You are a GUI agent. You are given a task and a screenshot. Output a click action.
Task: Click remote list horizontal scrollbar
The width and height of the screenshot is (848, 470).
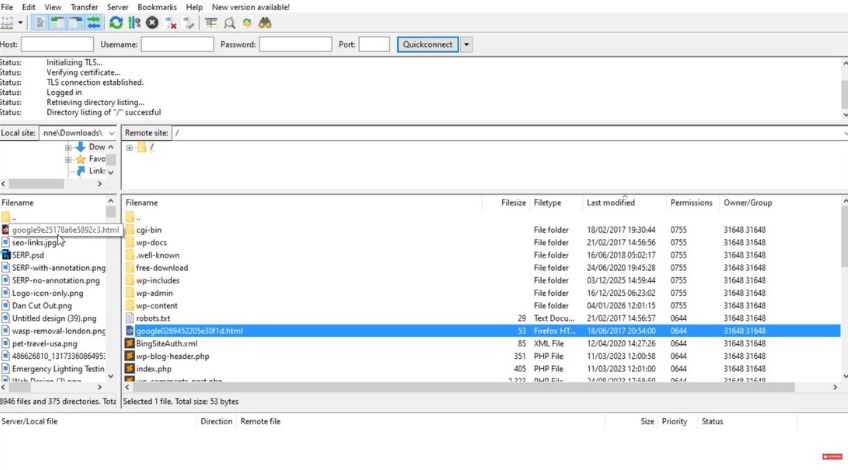point(463,387)
